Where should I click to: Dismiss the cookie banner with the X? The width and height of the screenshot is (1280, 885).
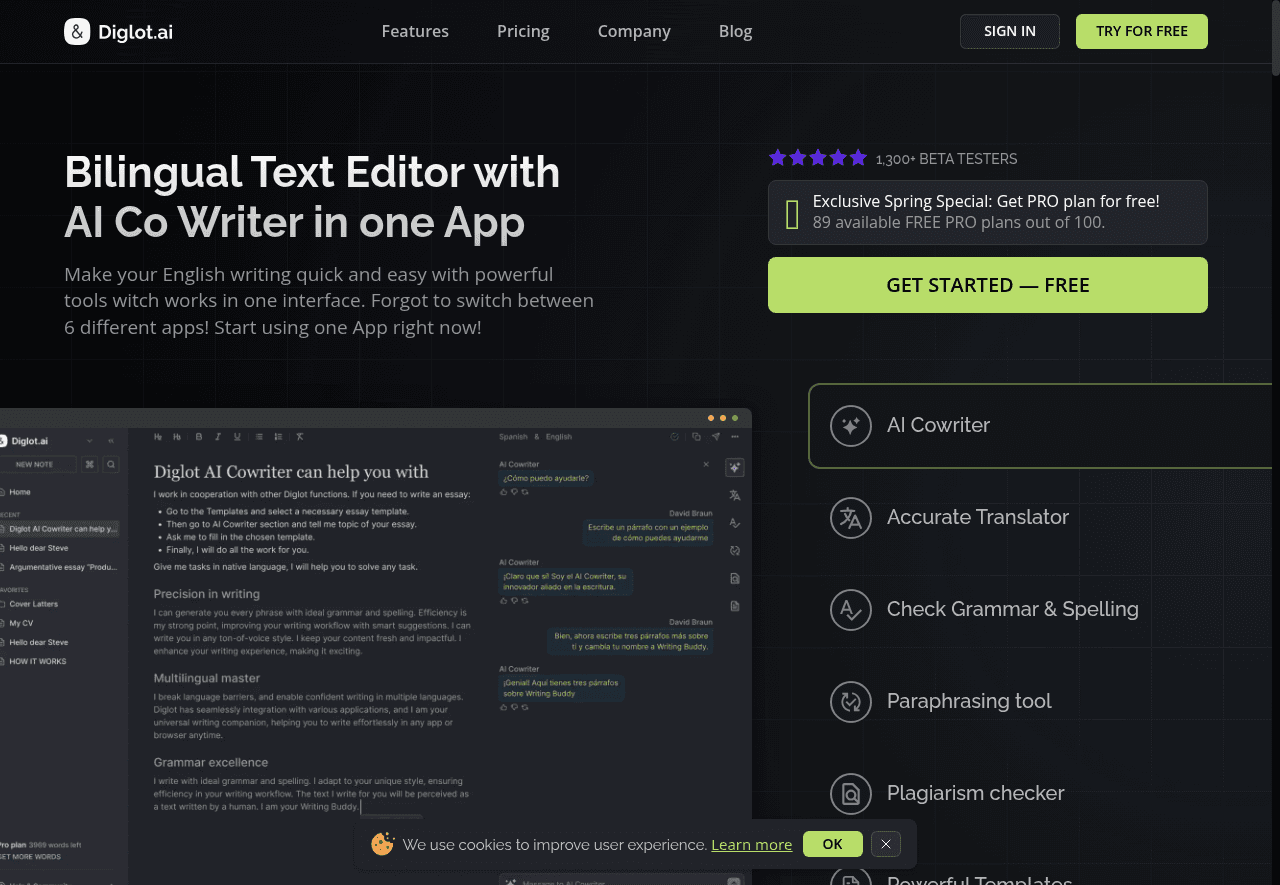pyautogui.click(x=885, y=844)
